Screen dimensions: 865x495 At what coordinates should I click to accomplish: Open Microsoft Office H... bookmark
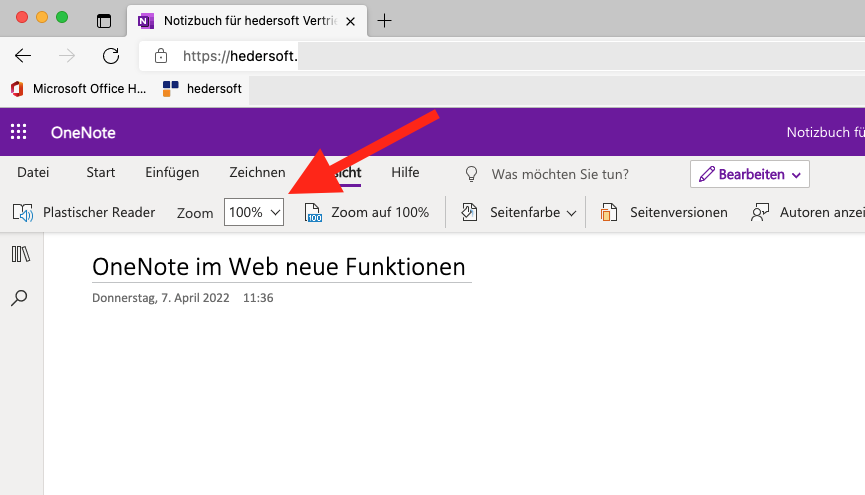[x=78, y=89]
